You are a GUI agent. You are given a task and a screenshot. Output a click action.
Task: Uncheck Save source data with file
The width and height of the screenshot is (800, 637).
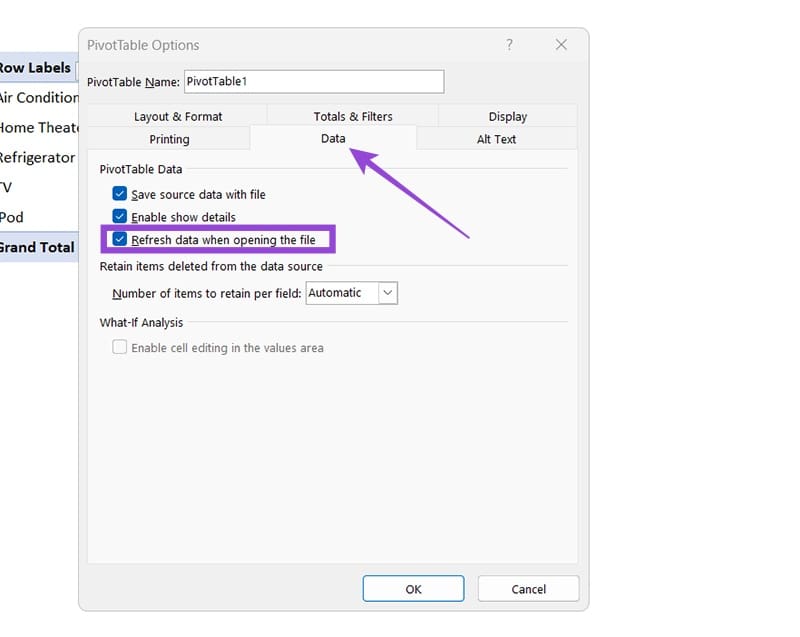point(120,194)
